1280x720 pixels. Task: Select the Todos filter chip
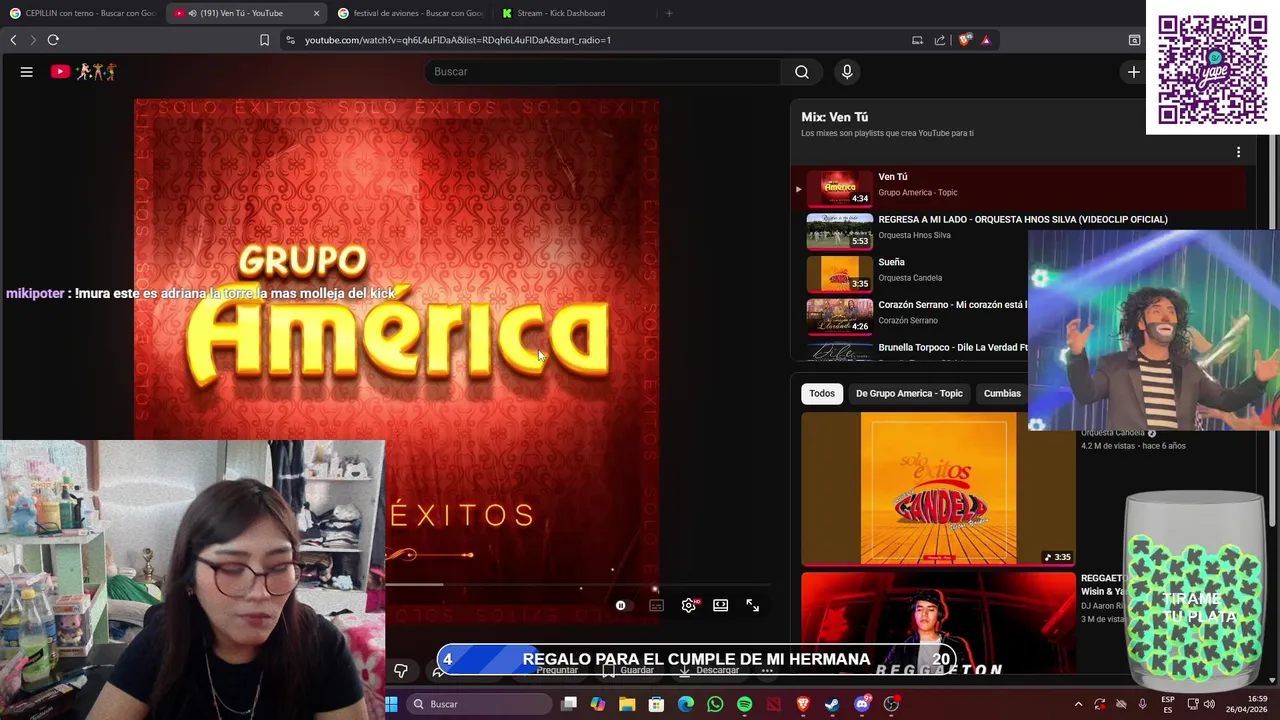coord(822,394)
